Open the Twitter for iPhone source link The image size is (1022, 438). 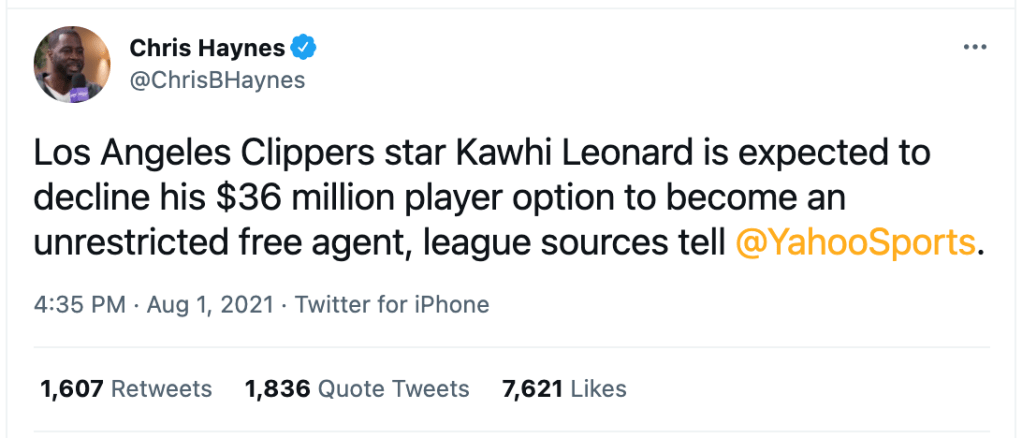click(x=392, y=304)
